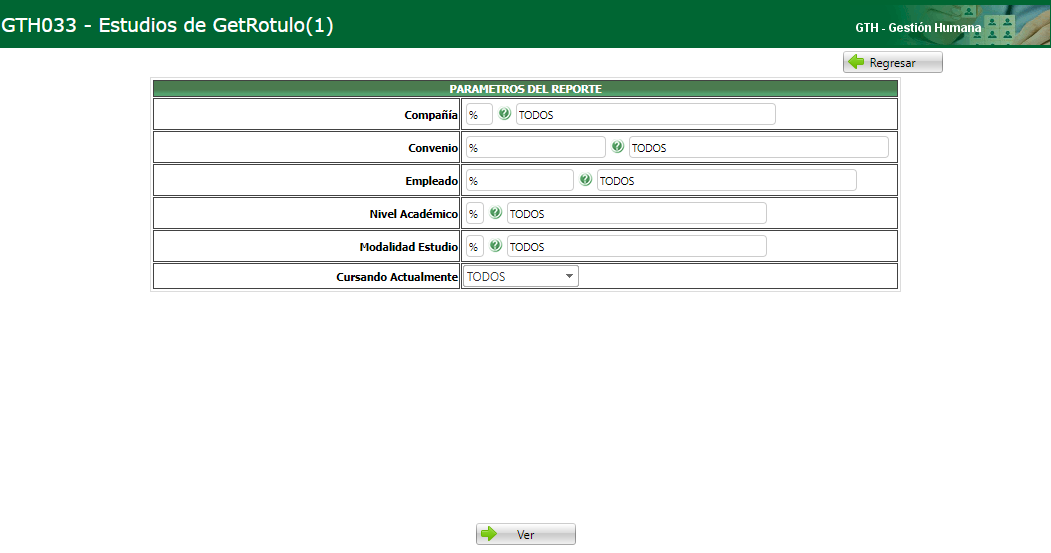Focus the Compañía code field
The image size is (1051, 553).
tap(479, 115)
